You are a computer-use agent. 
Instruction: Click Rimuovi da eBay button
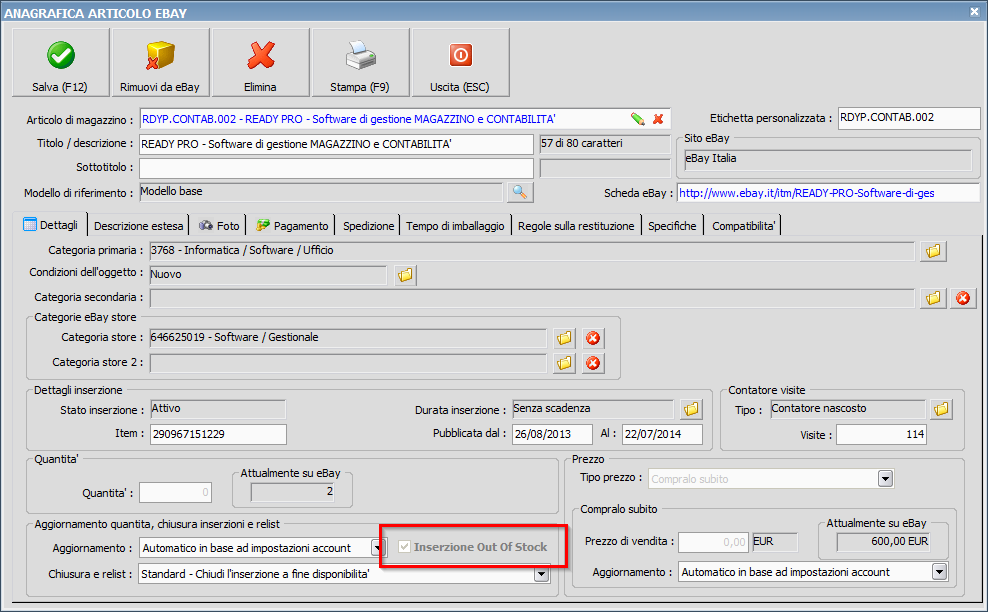(x=160, y=62)
